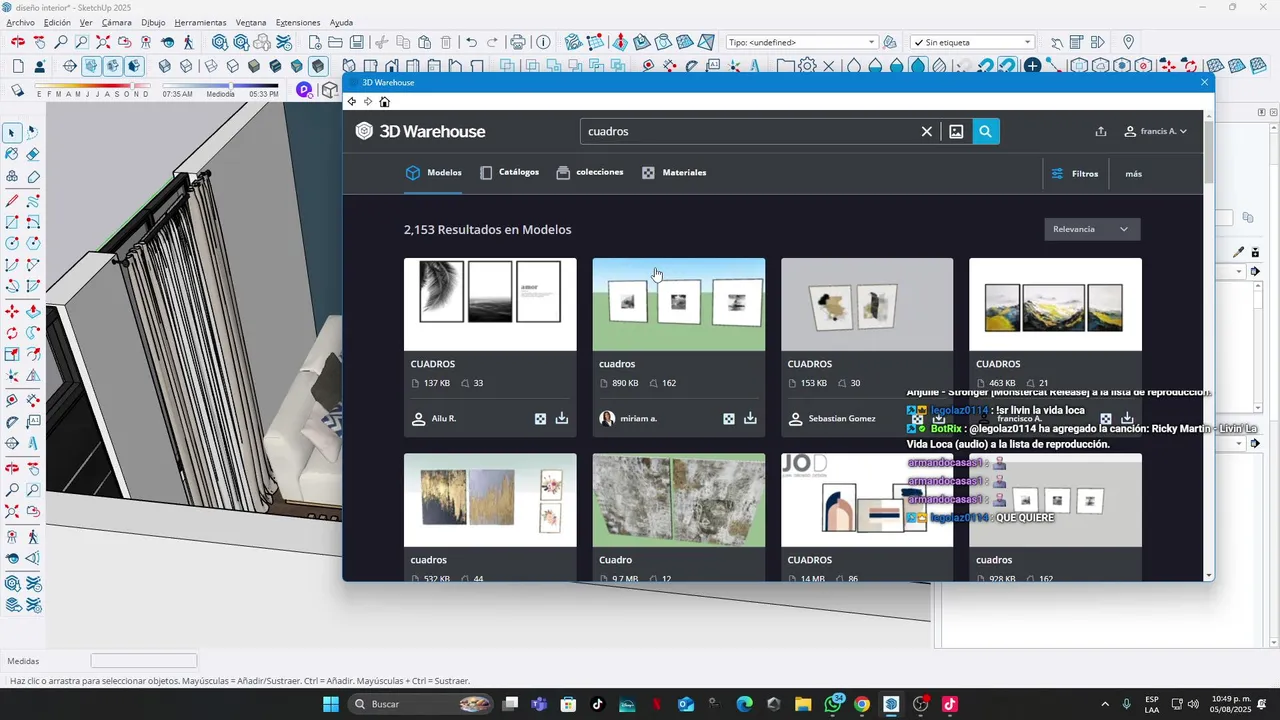Pick the Eraser tool in left toolbar
Image resolution: width=1280 pixels, height=720 pixels.
click(33, 154)
